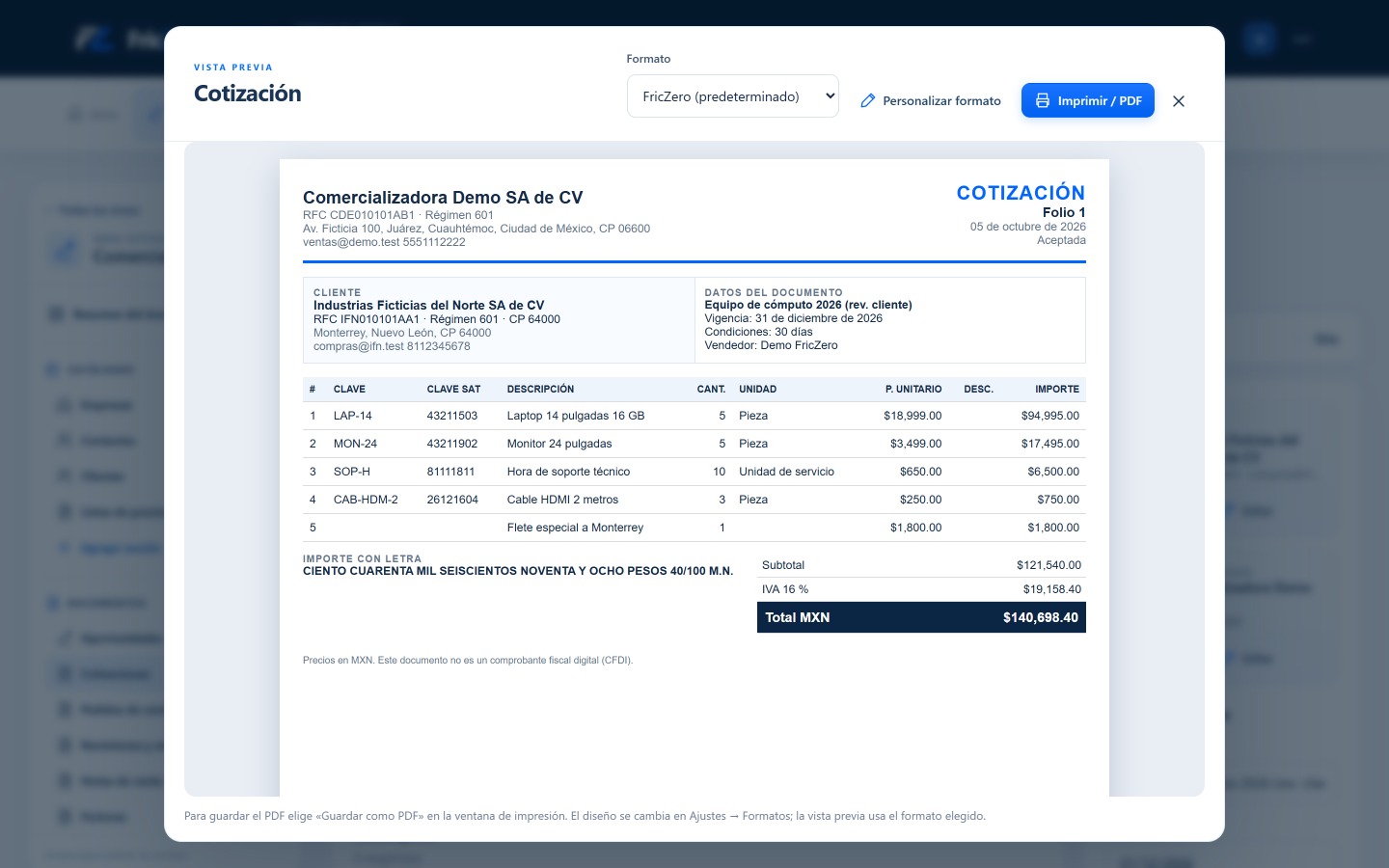Viewport: 1389px width, 868px height.
Task: Open the Formato dropdown
Action: pyautogui.click(x=733, y=96)
